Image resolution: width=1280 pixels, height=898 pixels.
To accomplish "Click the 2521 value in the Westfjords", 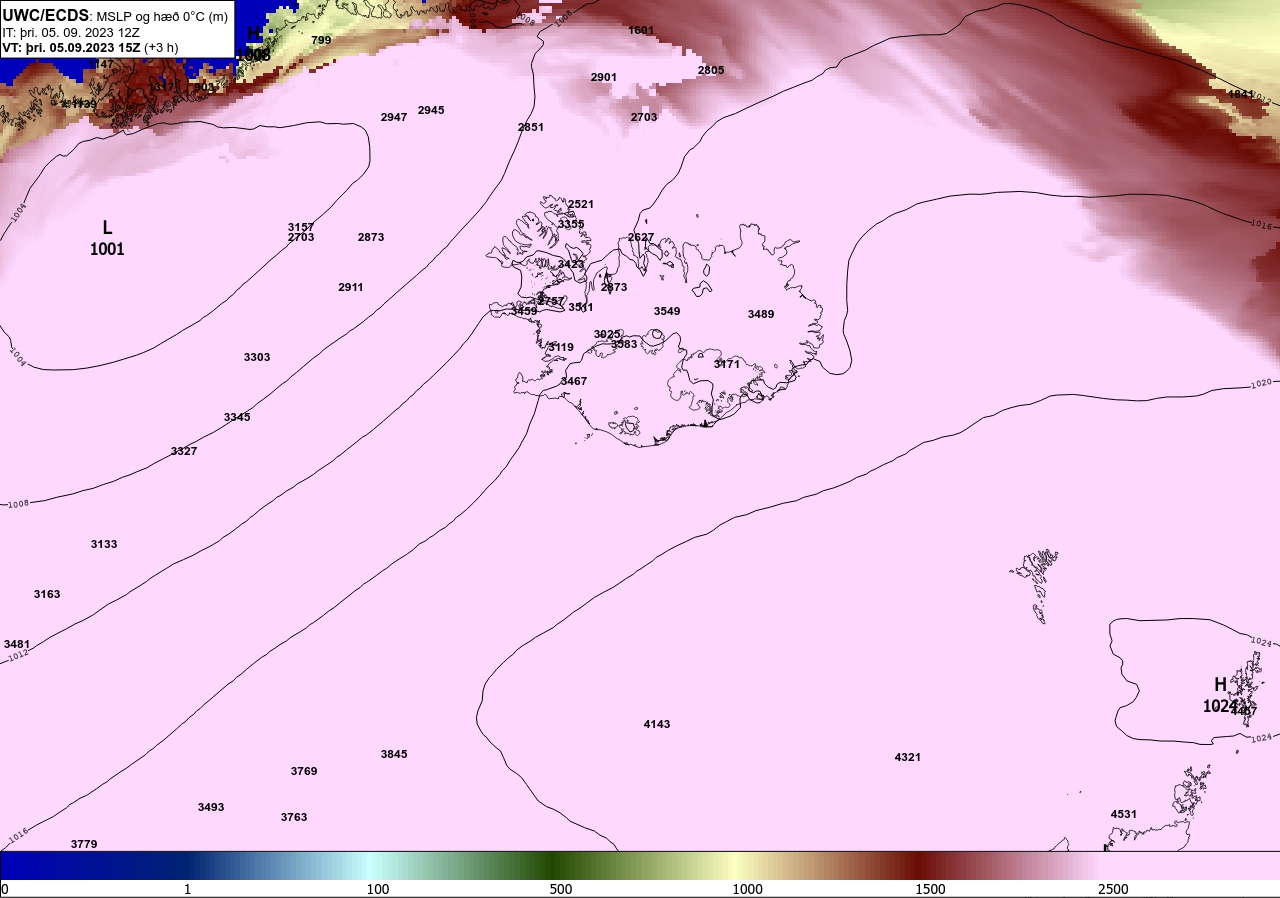I will pos(581,204).
